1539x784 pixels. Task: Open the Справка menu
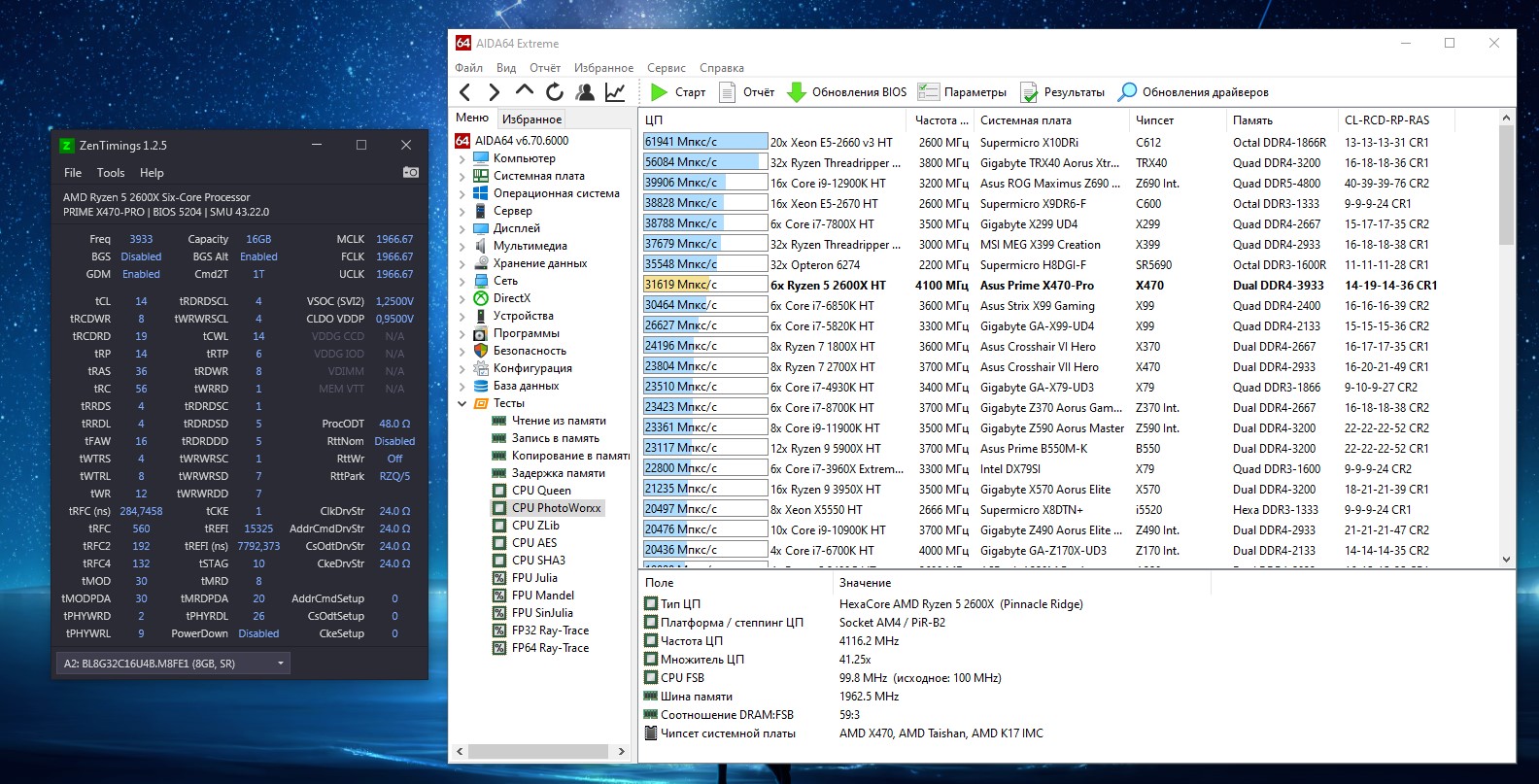coord(722,68)
